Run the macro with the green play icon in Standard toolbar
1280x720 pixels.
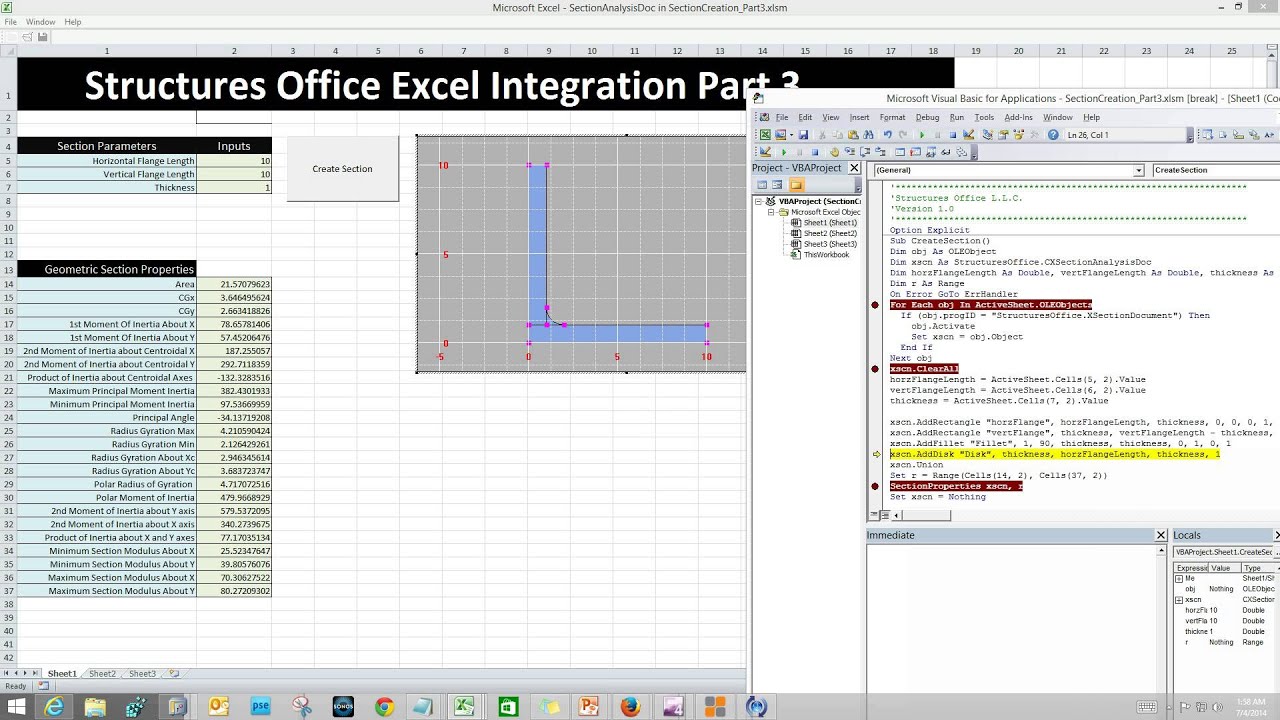922,135
